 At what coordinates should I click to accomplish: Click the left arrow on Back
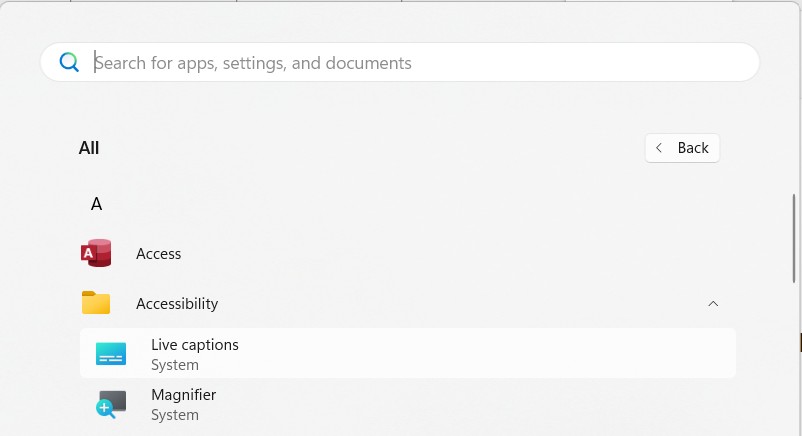click(x=659, y=148)
